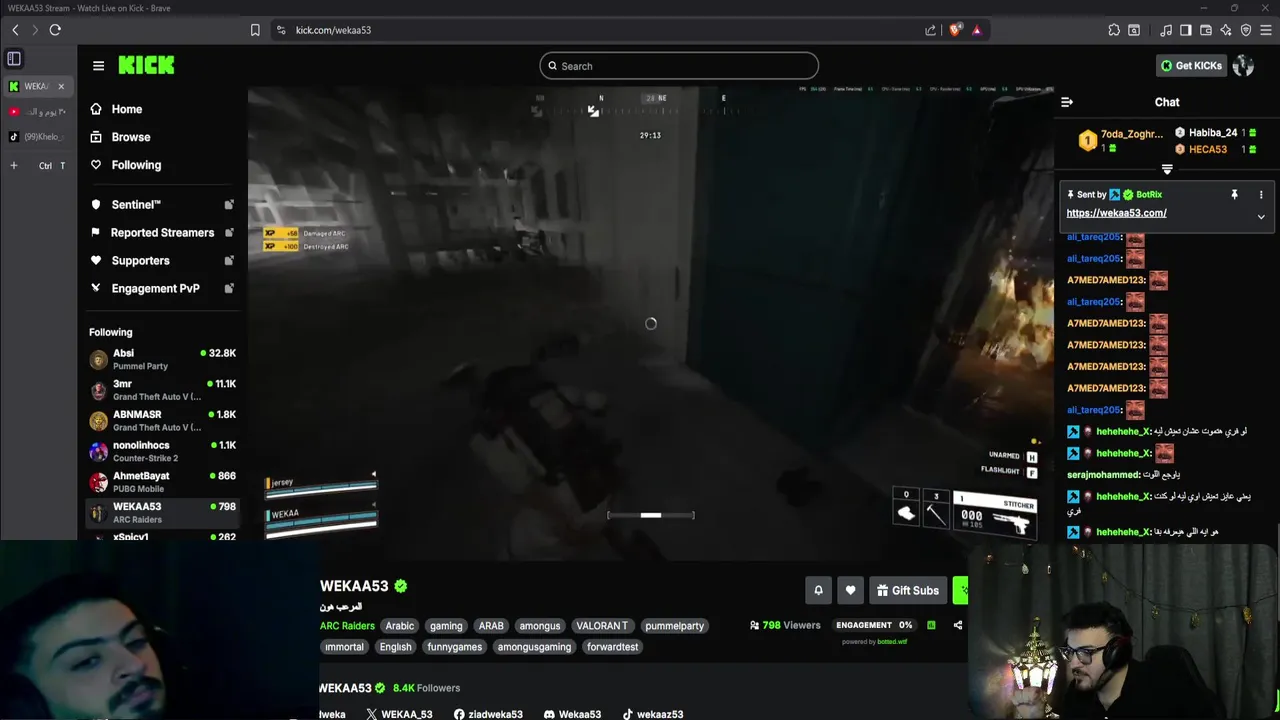The image size is (1280, 720).
Task: Switch to the TikTok Khelo tab
Action: (38, 136)
